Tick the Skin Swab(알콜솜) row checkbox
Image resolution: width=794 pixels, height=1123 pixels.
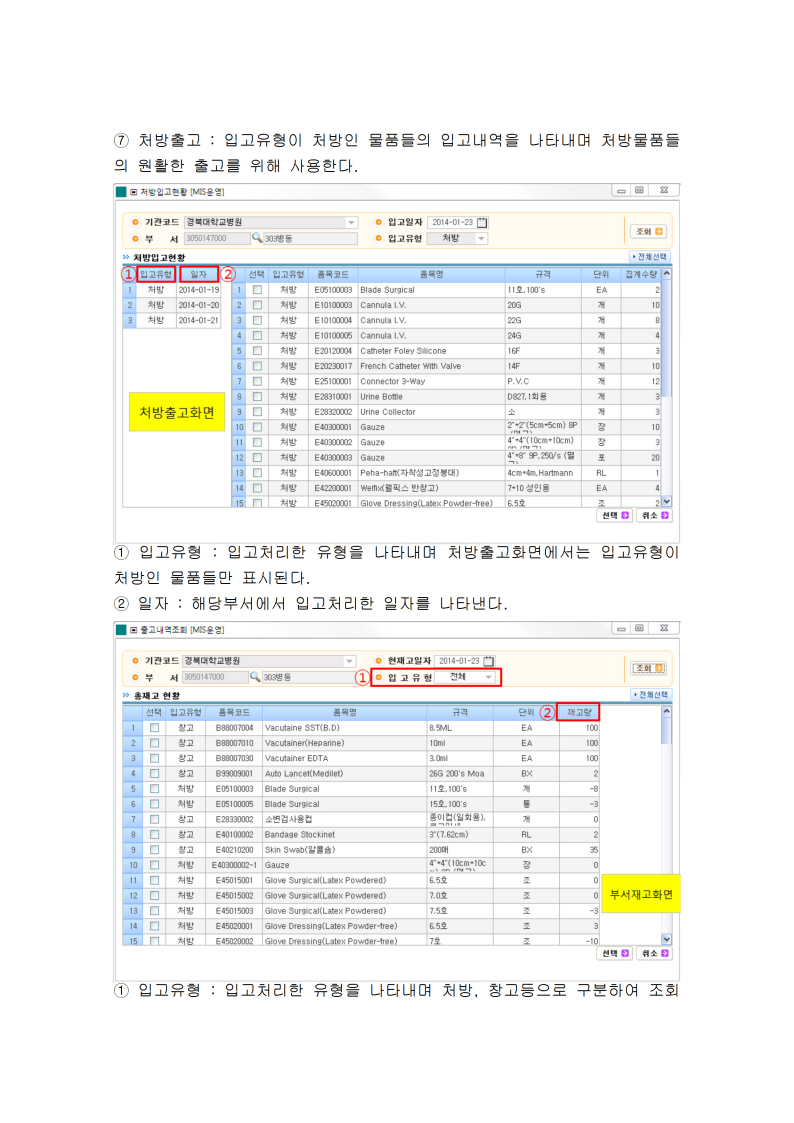(153, 849)
